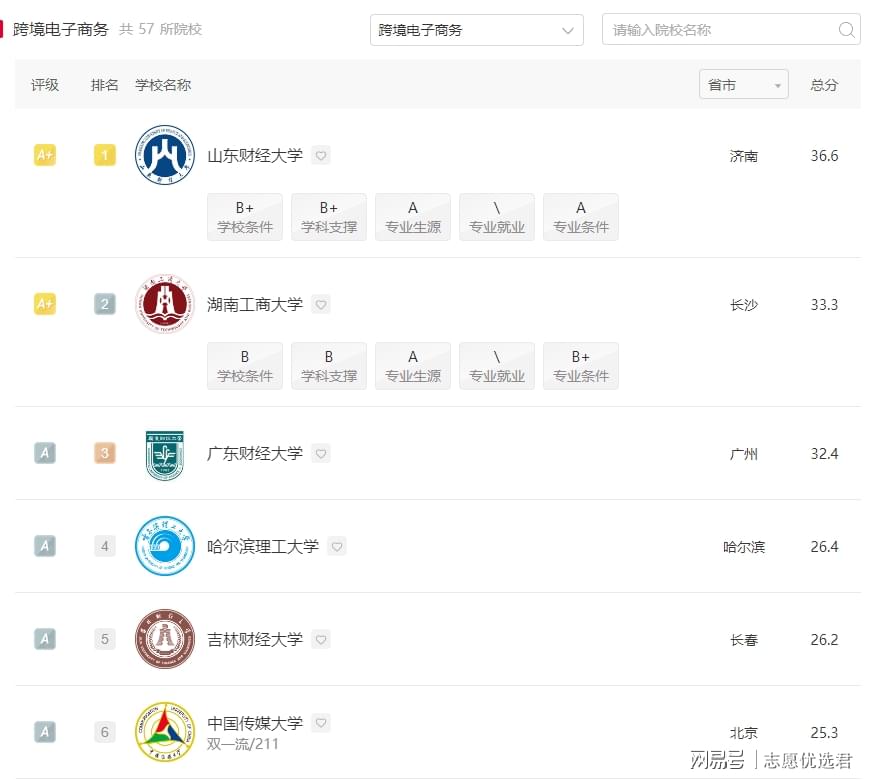871x780 pixels.
Task: Click the 评级 column header
Action: tap(45, 85)
